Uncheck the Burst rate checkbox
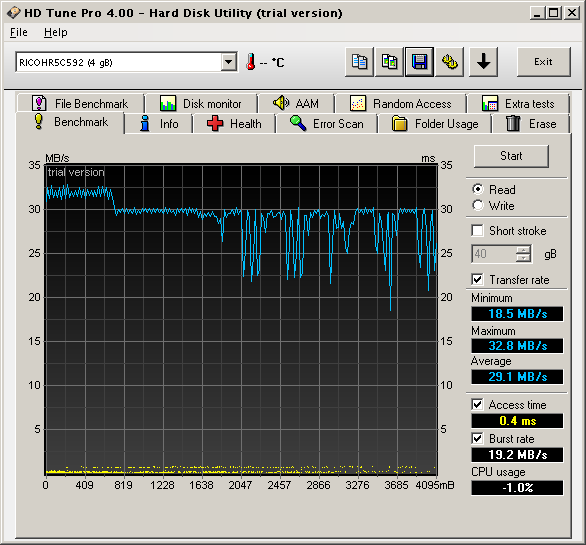 pyautogui.click(x=477, y=438)
